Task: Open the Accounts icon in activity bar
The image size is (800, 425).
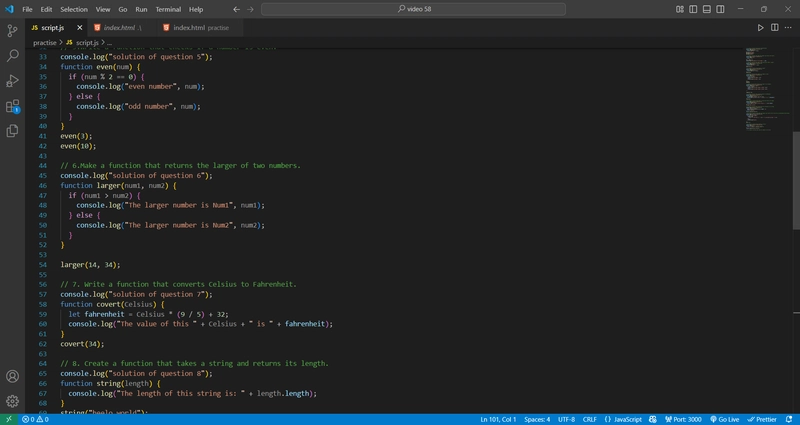Action: point(12,377)
